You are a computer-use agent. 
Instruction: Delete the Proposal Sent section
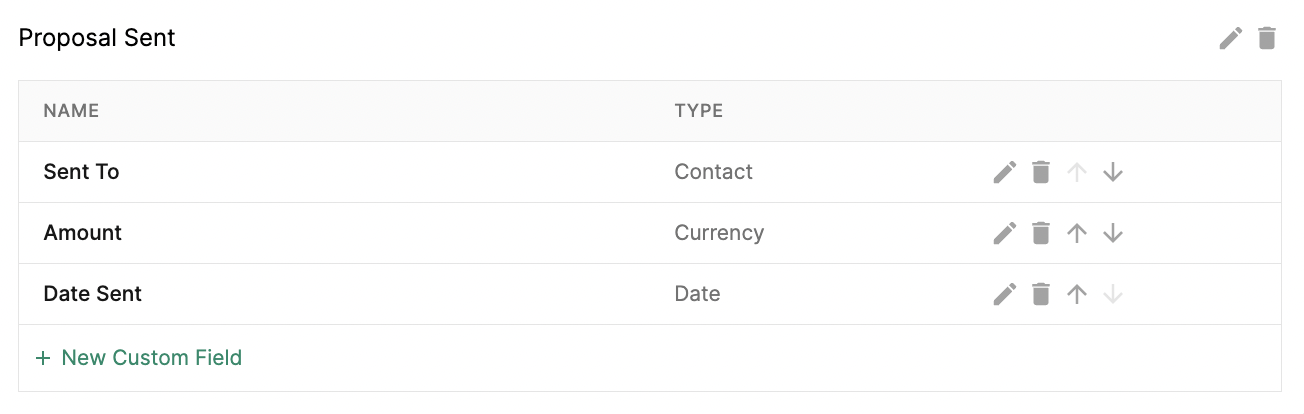(x=1267, y=39)
